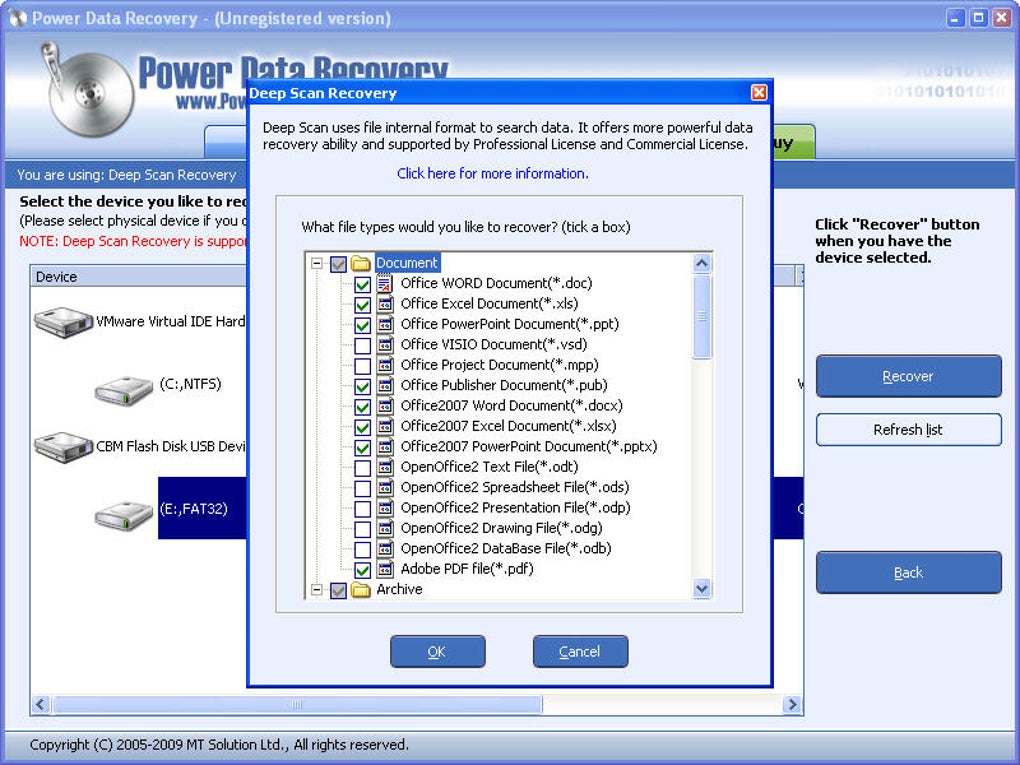Collapse the Archive tree node
This screenshot has width=1020, height=765.
[x=317, y=590]
